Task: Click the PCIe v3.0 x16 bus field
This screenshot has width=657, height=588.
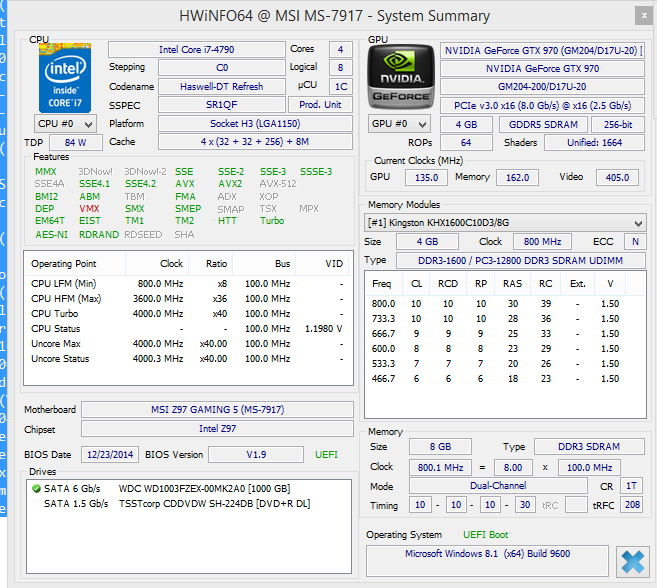Action: [x=542, y=106]
